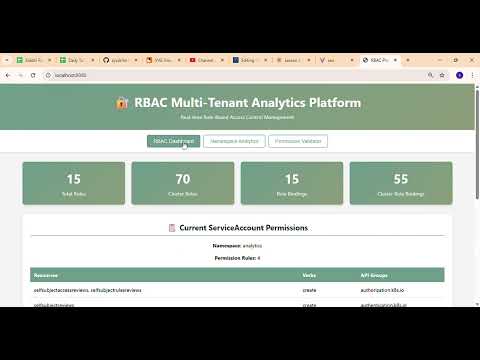Open the browser profile avatar
This screenshot has height=360, width=480.
pyautogui.click(x=460, y=75)
